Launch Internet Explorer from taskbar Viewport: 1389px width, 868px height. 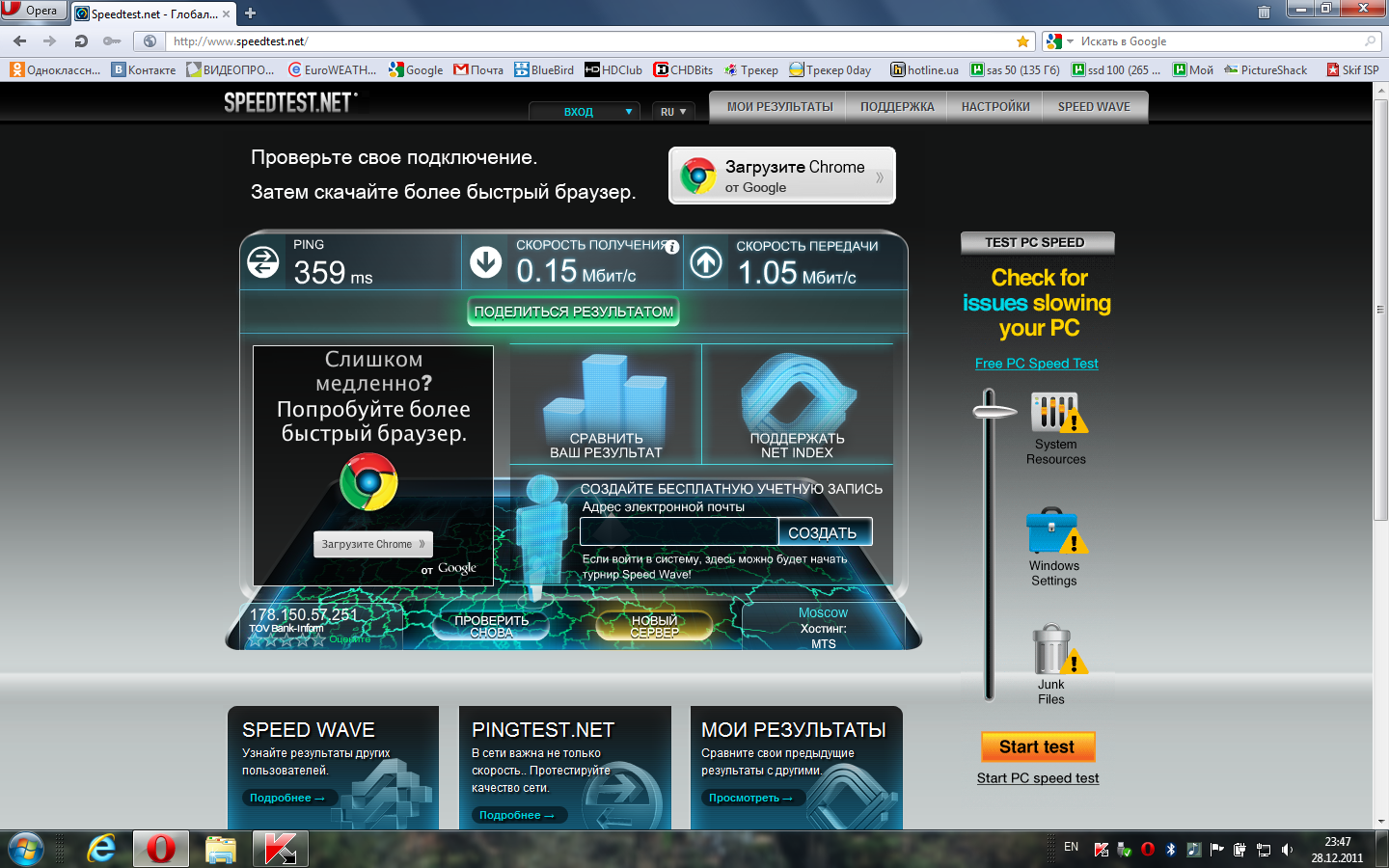(101, 849)
